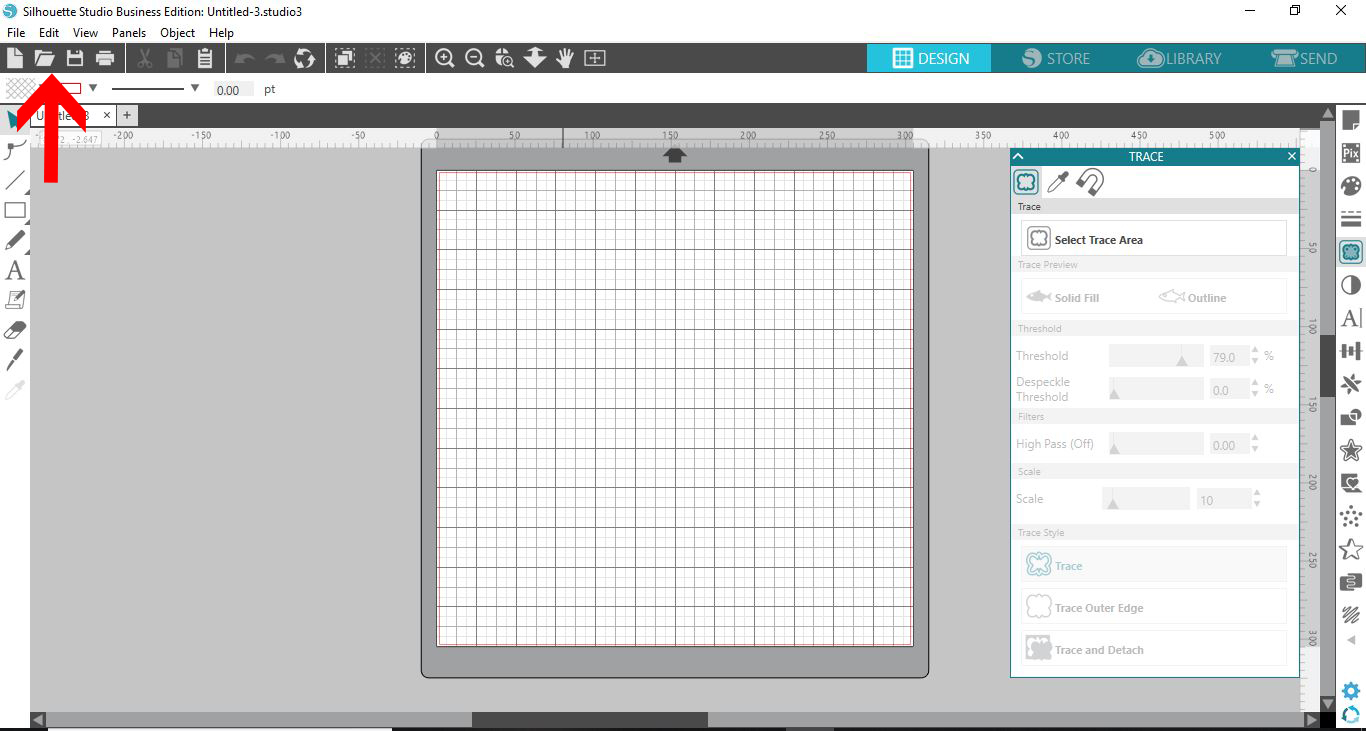This screenshot has height=731, width=1366.
Task: Open the Edit menu
Action: coord(49,33)
